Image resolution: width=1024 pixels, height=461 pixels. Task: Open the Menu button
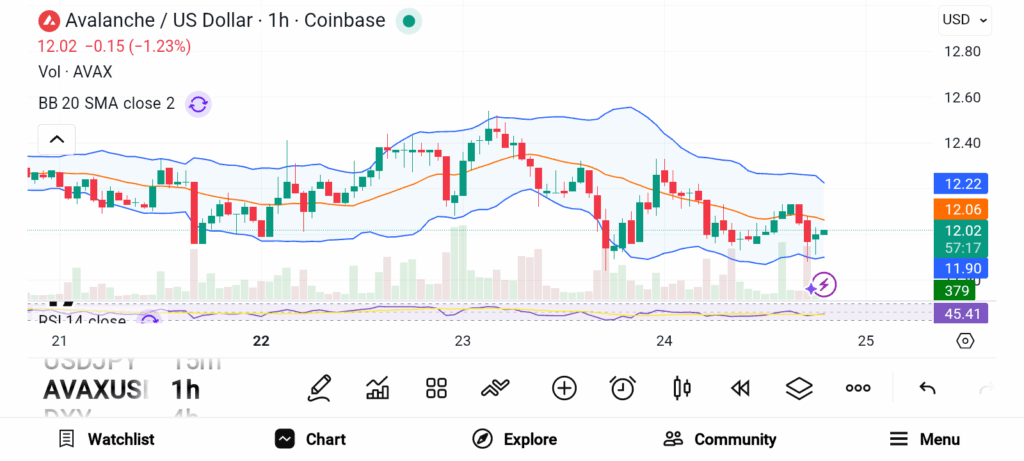924,439
